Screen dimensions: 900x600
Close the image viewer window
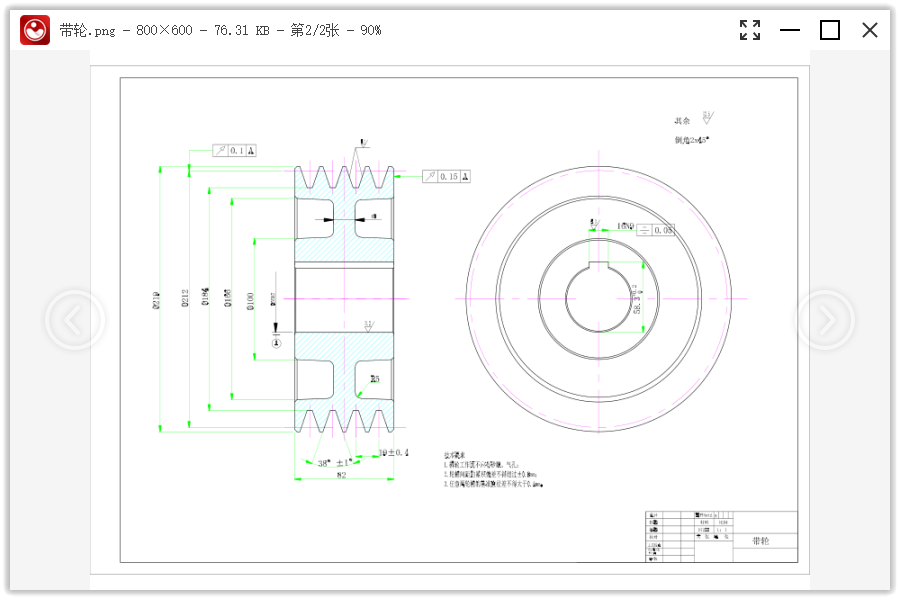(x=870, y=30)
